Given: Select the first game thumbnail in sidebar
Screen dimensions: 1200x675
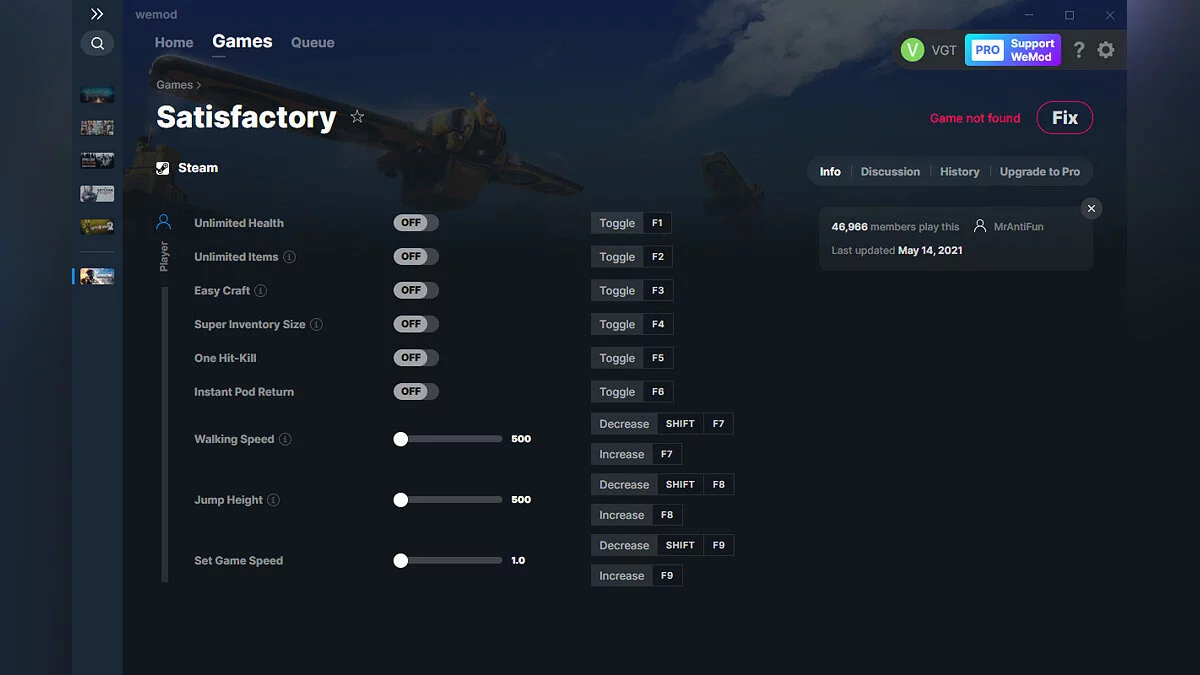Looking at the screenshot, I should click(97, 95).
